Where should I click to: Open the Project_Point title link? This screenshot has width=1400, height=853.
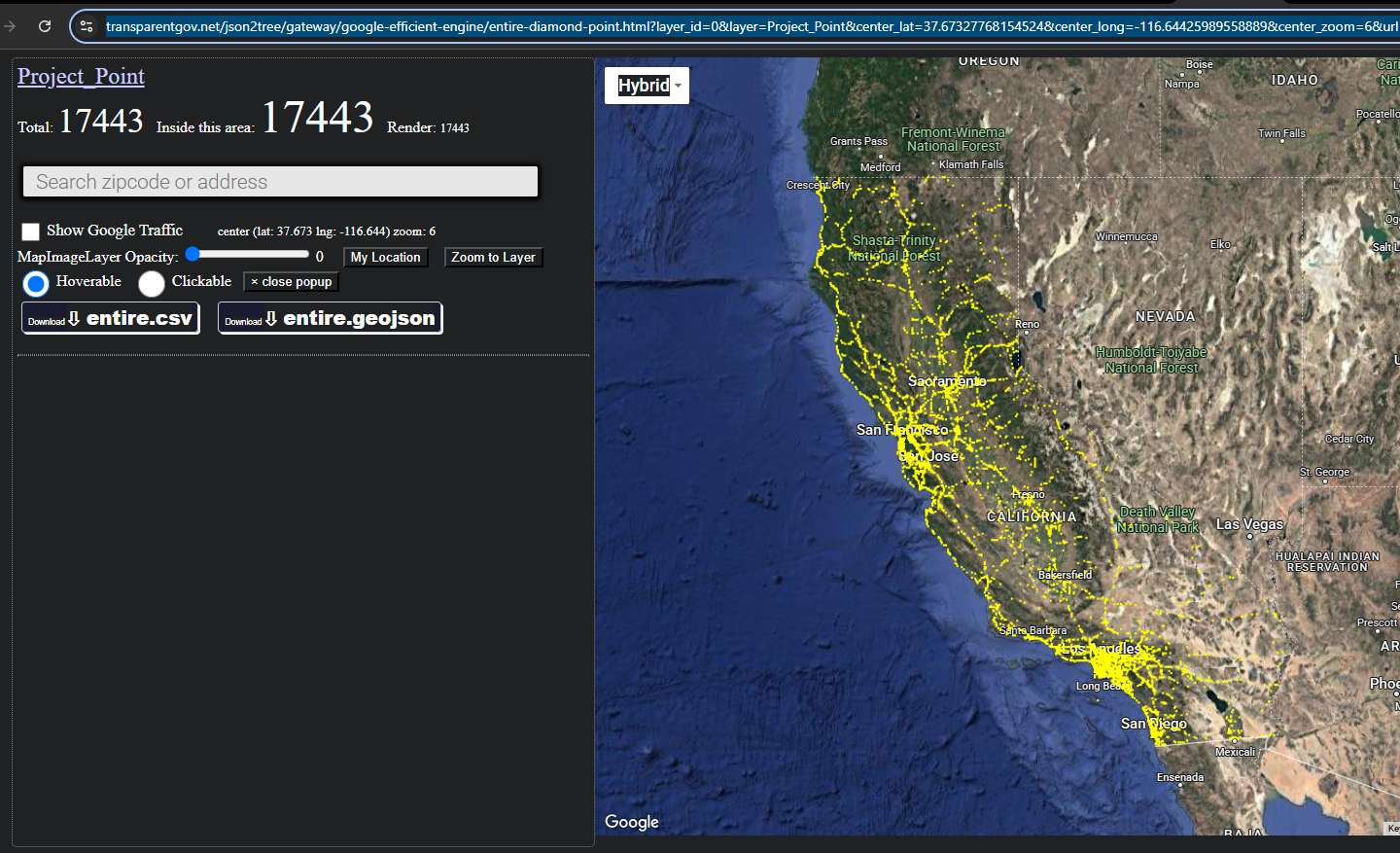click(81, 76)
